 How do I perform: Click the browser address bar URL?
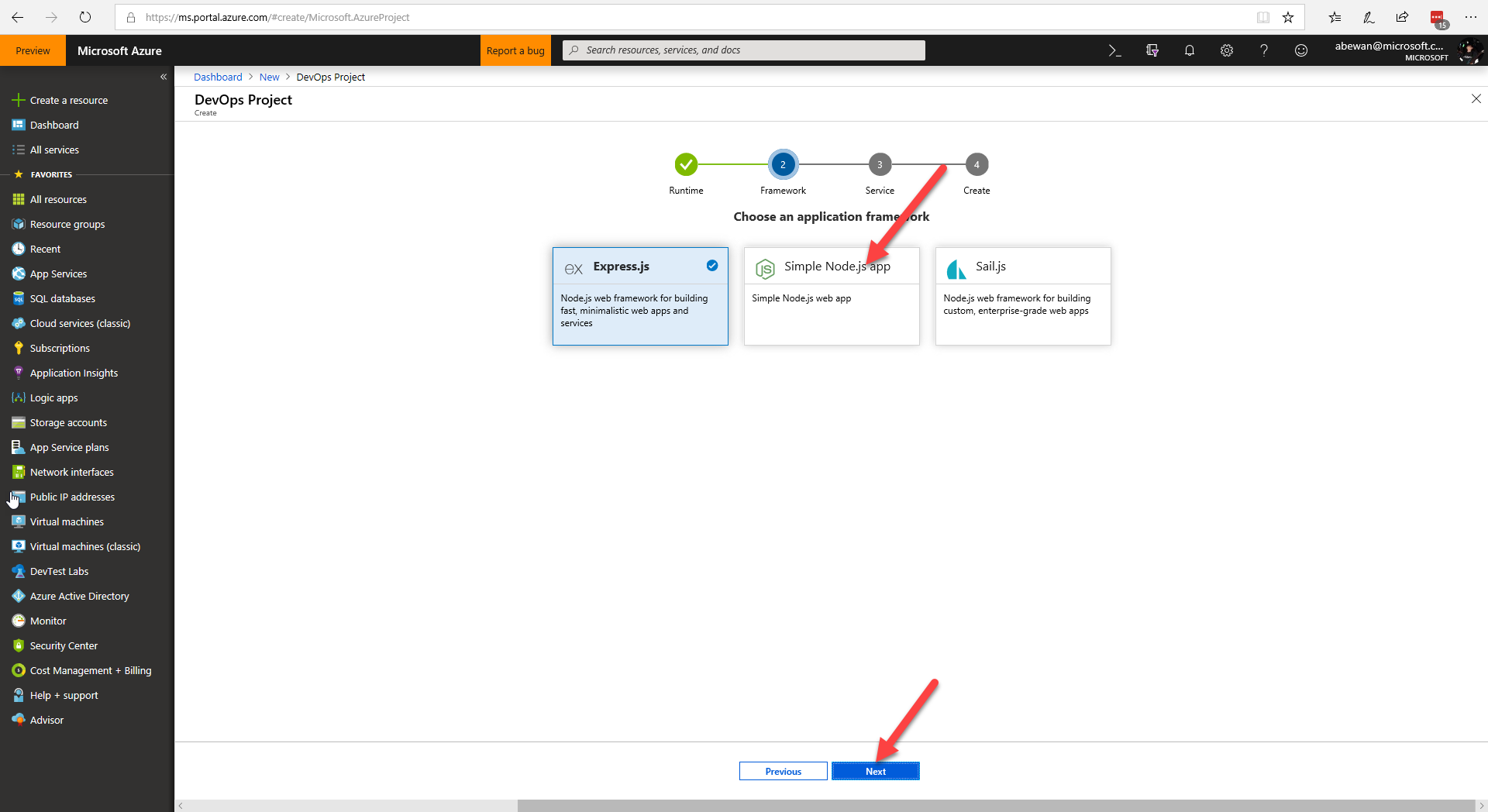277,17
